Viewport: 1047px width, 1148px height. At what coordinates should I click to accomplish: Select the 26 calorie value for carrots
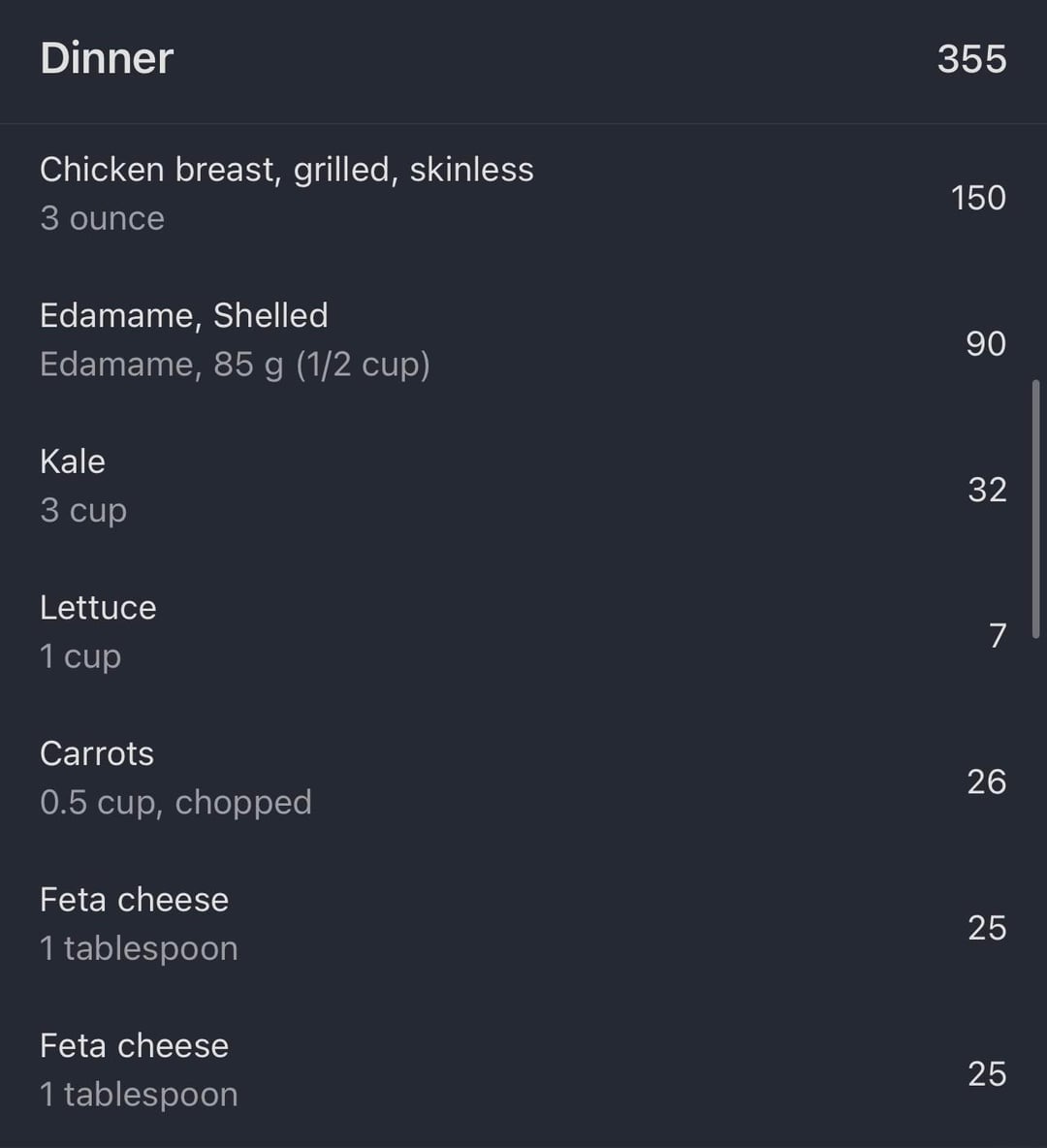pos(986,781)
